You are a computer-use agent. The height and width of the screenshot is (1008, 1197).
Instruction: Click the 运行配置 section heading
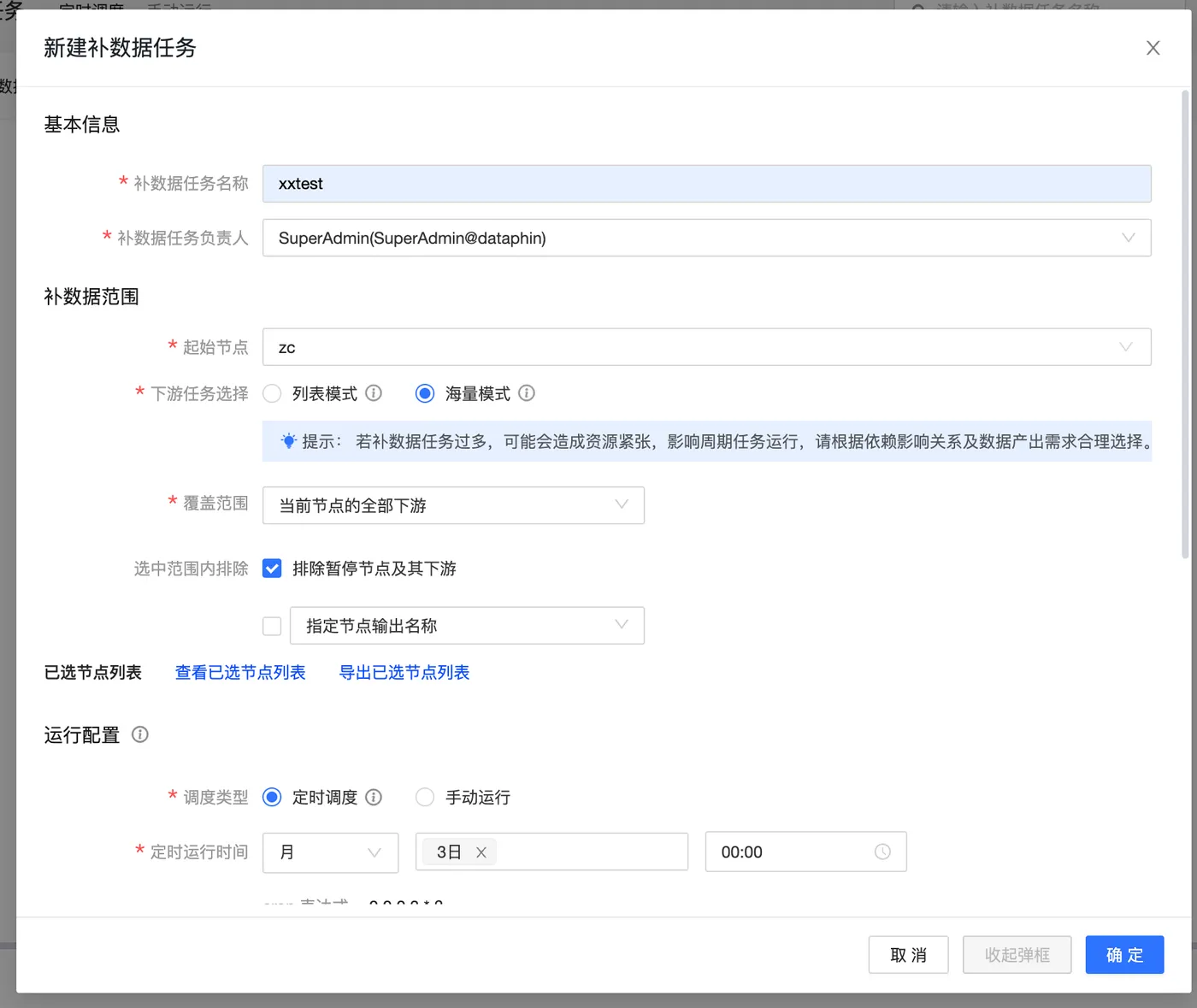pyautogui.click(x=82, y=735)
